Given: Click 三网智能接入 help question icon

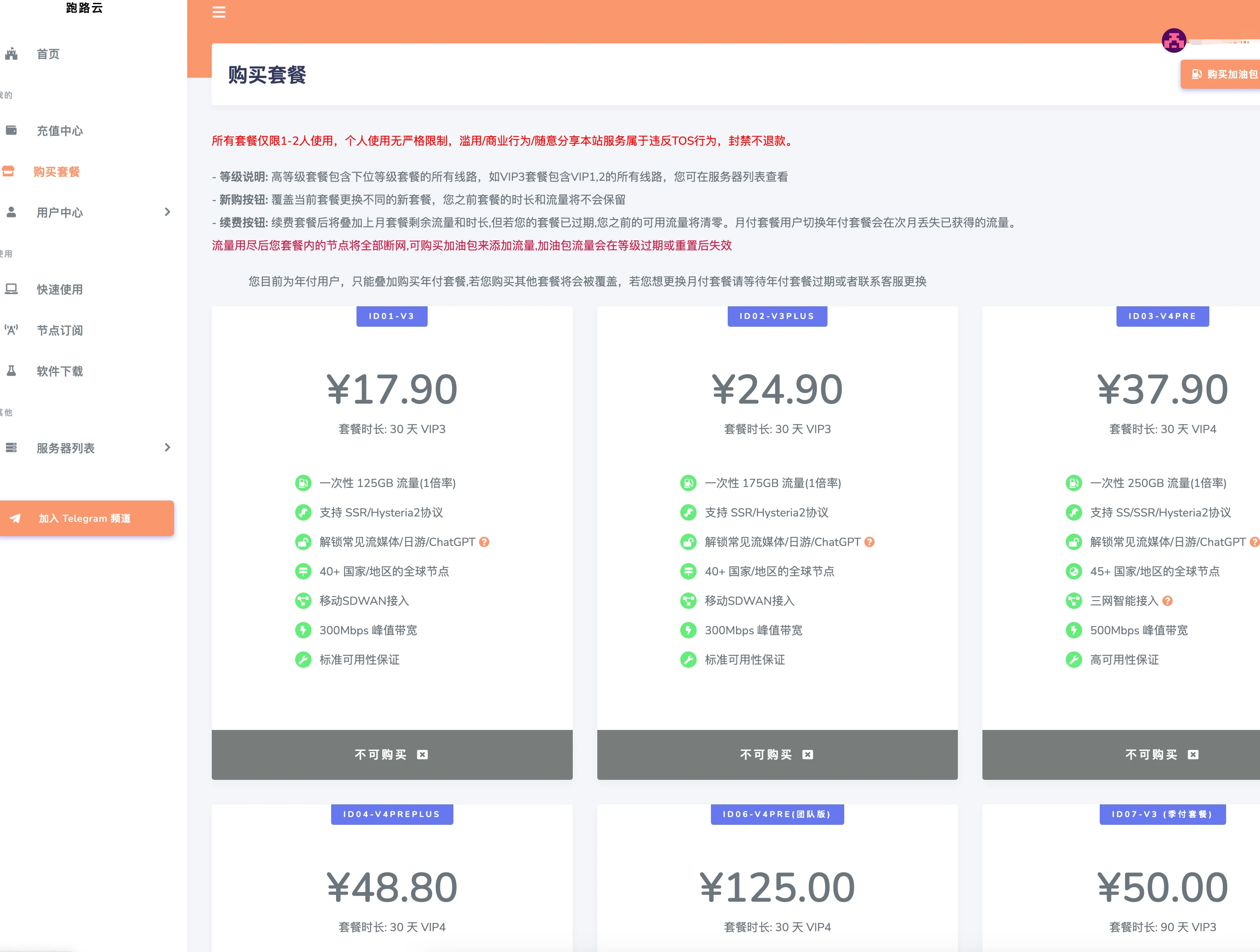Looking at the screenshot, I should 1167,600.
